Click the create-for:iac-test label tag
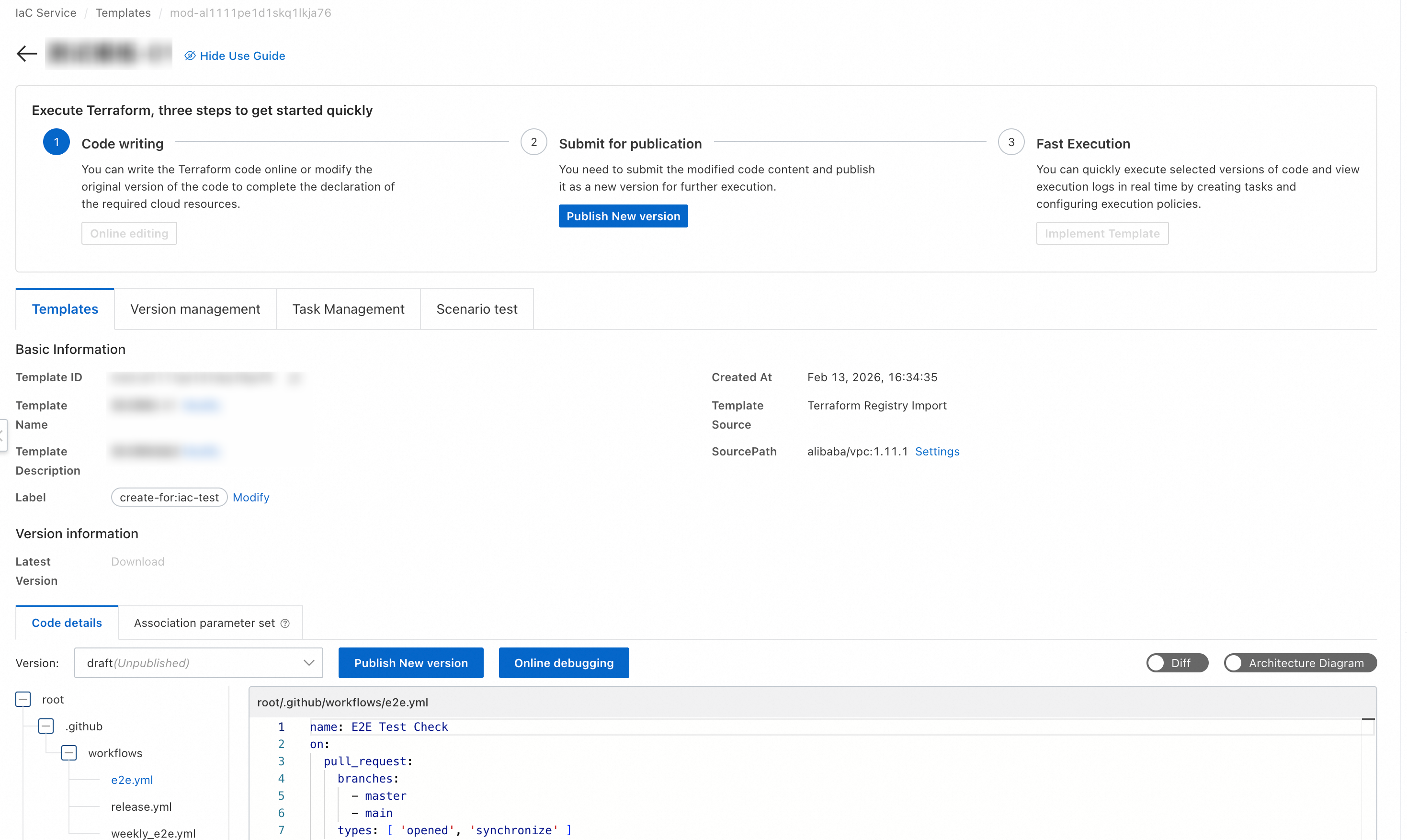 tap(169, 497)
